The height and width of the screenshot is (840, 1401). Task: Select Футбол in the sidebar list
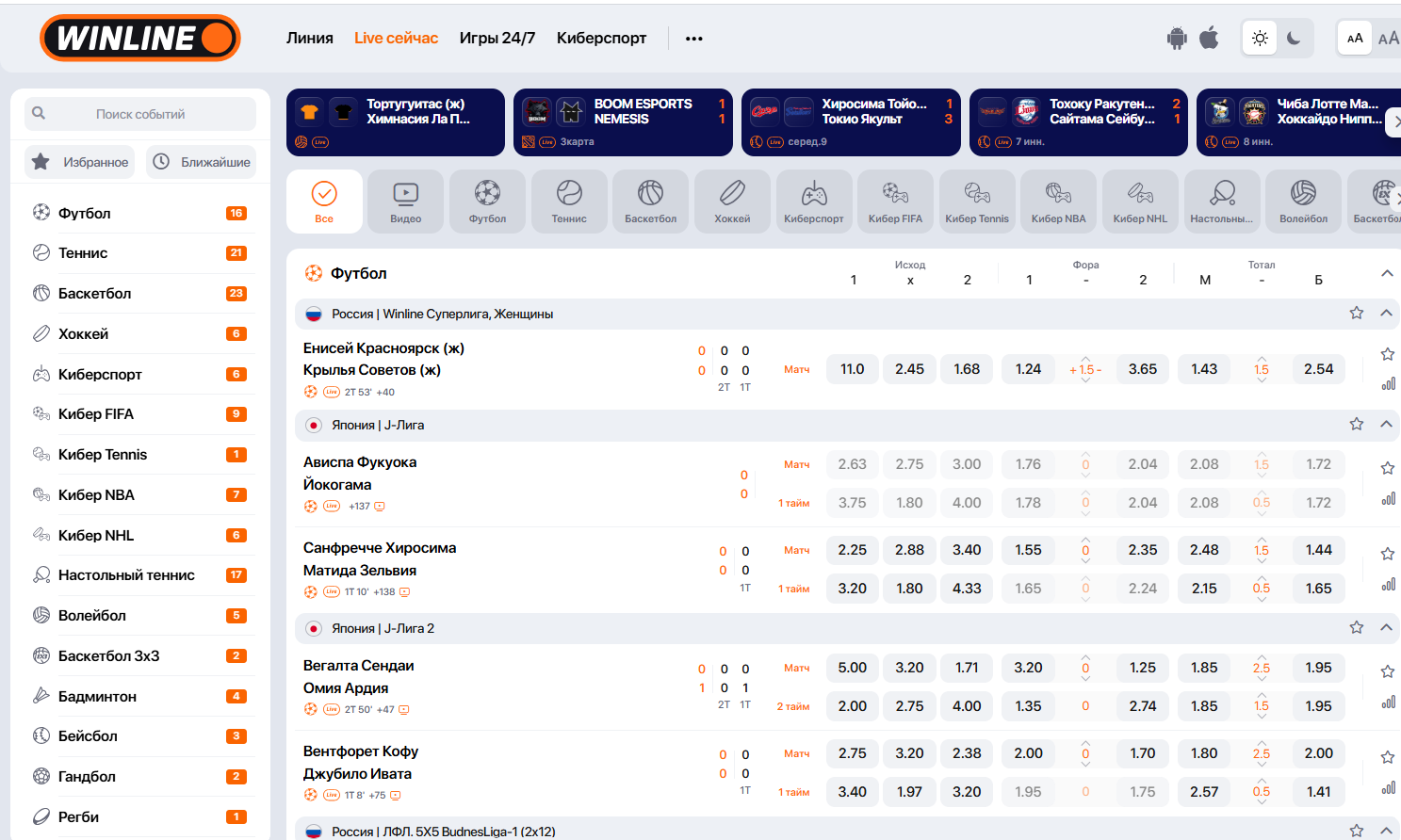tap(140, 213)
